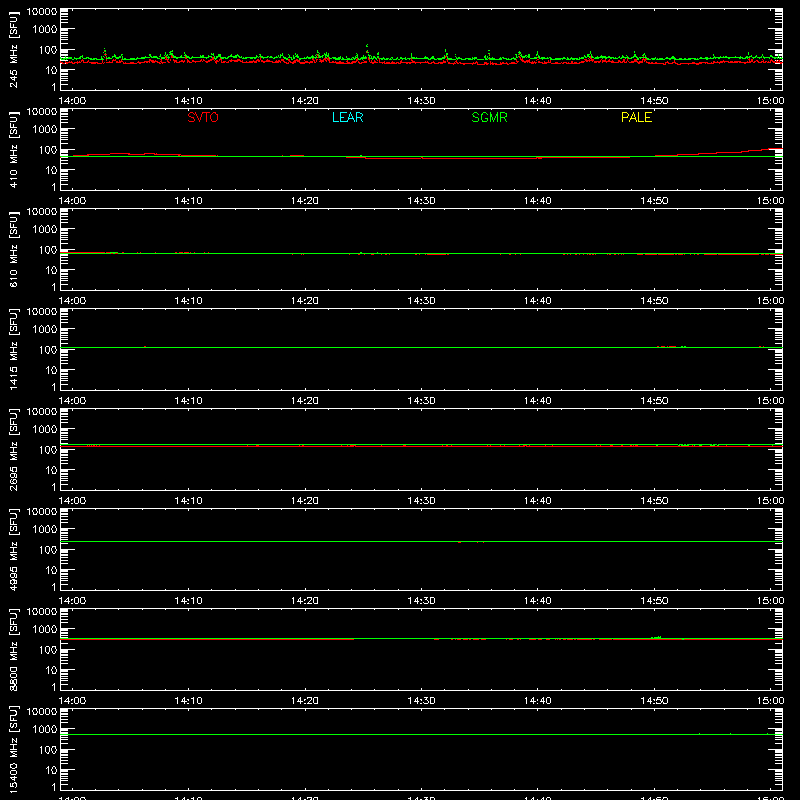Select the 8800 MHz [SFU] axis title
The height and width of the screenshot is (800, 800).
pyautogui.click(x=14, y=650)
